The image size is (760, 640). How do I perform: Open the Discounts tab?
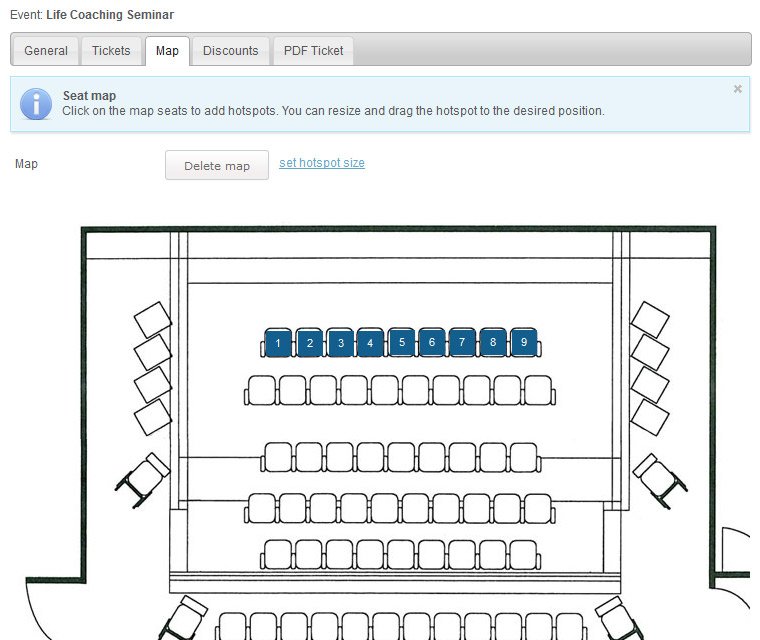click(231, 51)
